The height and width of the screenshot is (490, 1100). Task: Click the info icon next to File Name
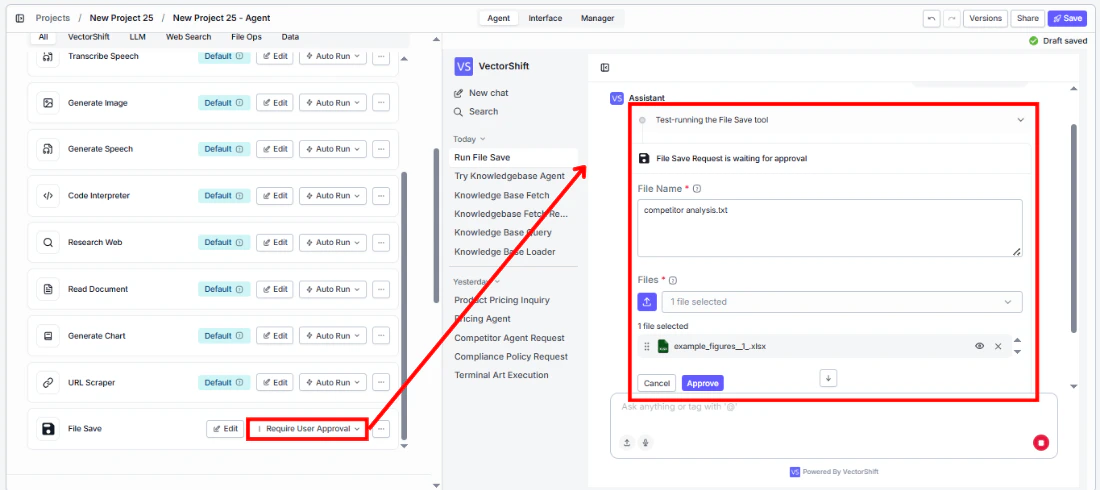click(x=697, y=189)
